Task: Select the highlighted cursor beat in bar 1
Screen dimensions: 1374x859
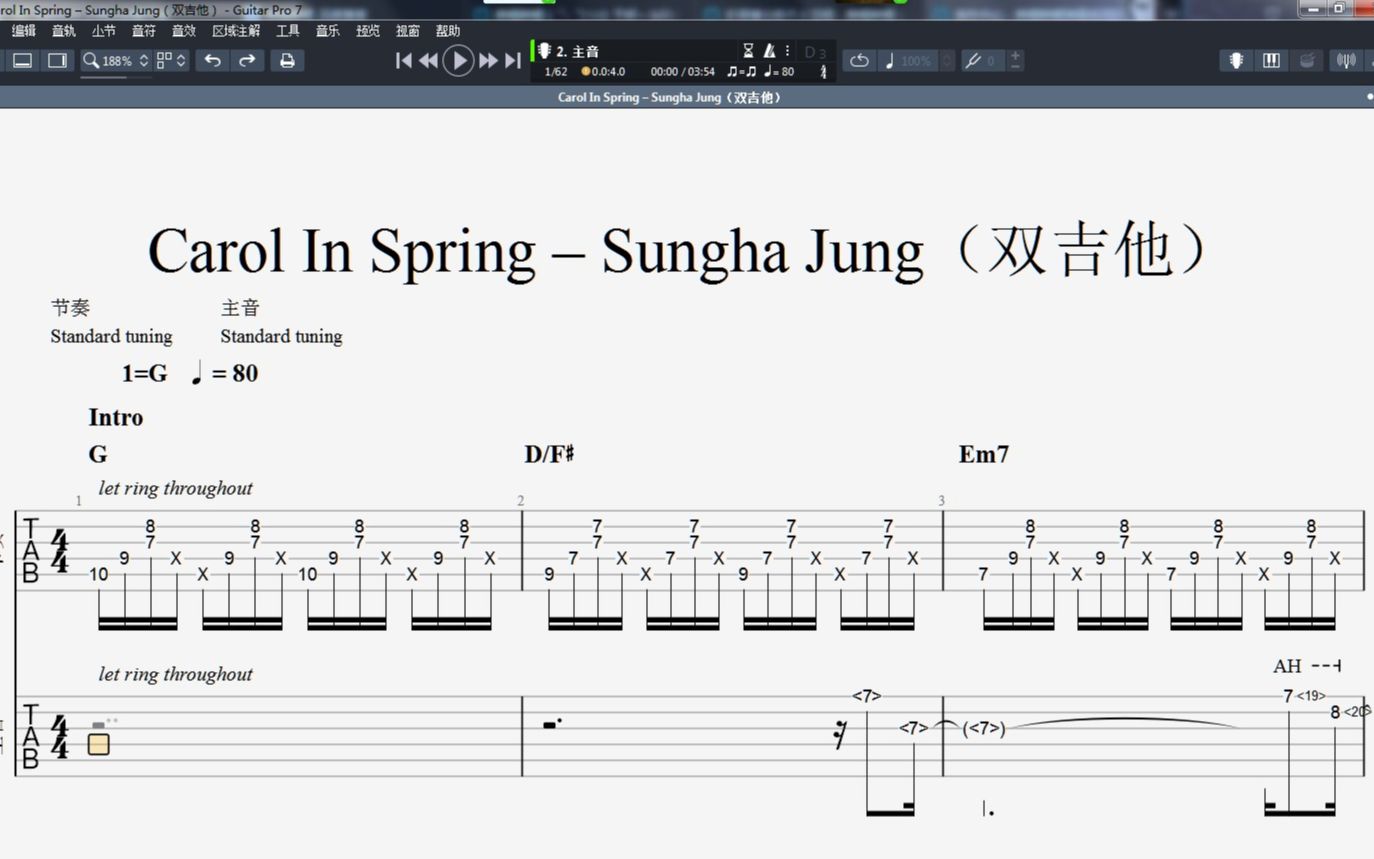Action: (x=98, y=744)
